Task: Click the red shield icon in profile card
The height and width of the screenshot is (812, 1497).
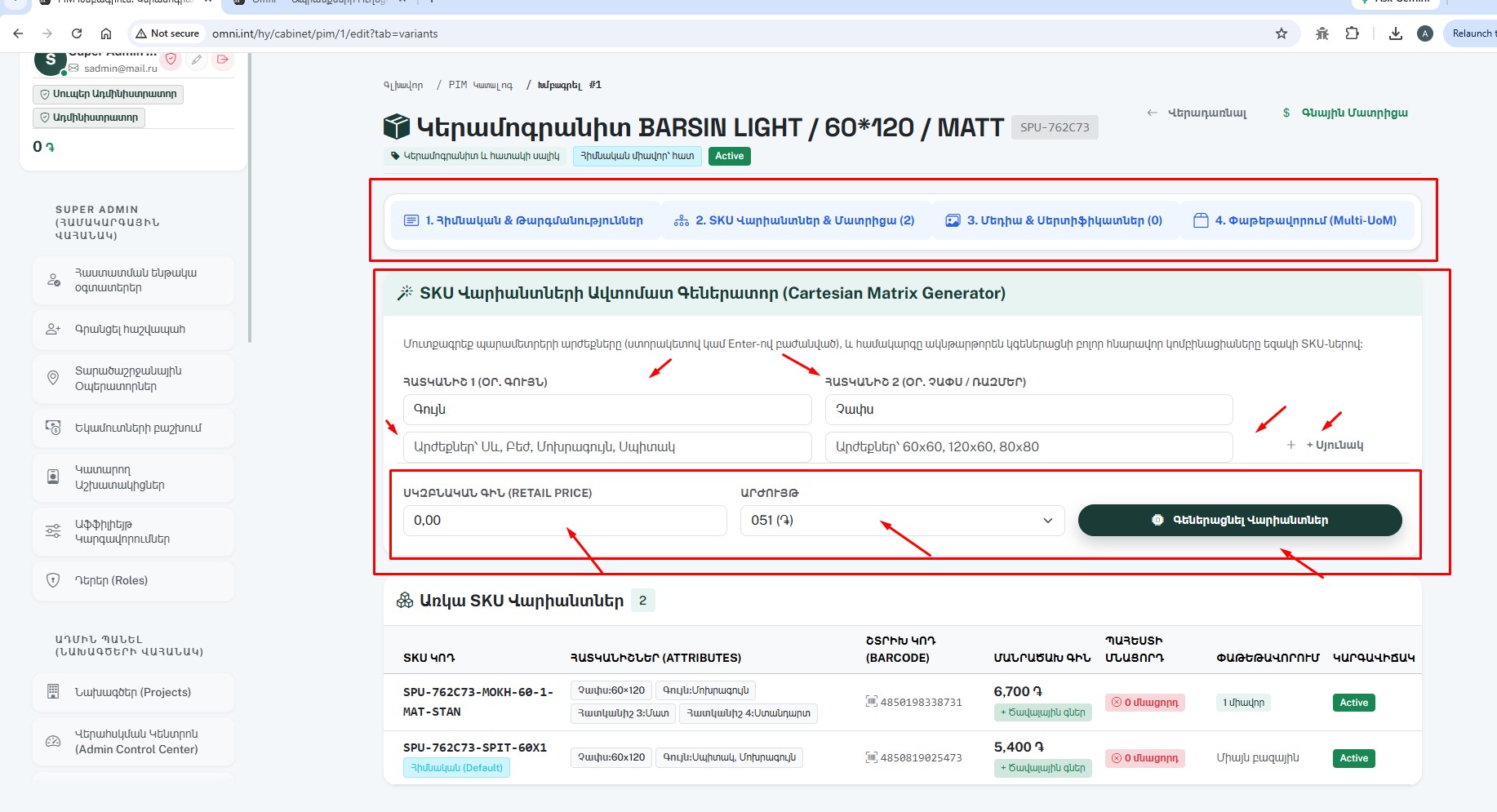Action: (x=171, y=60)
